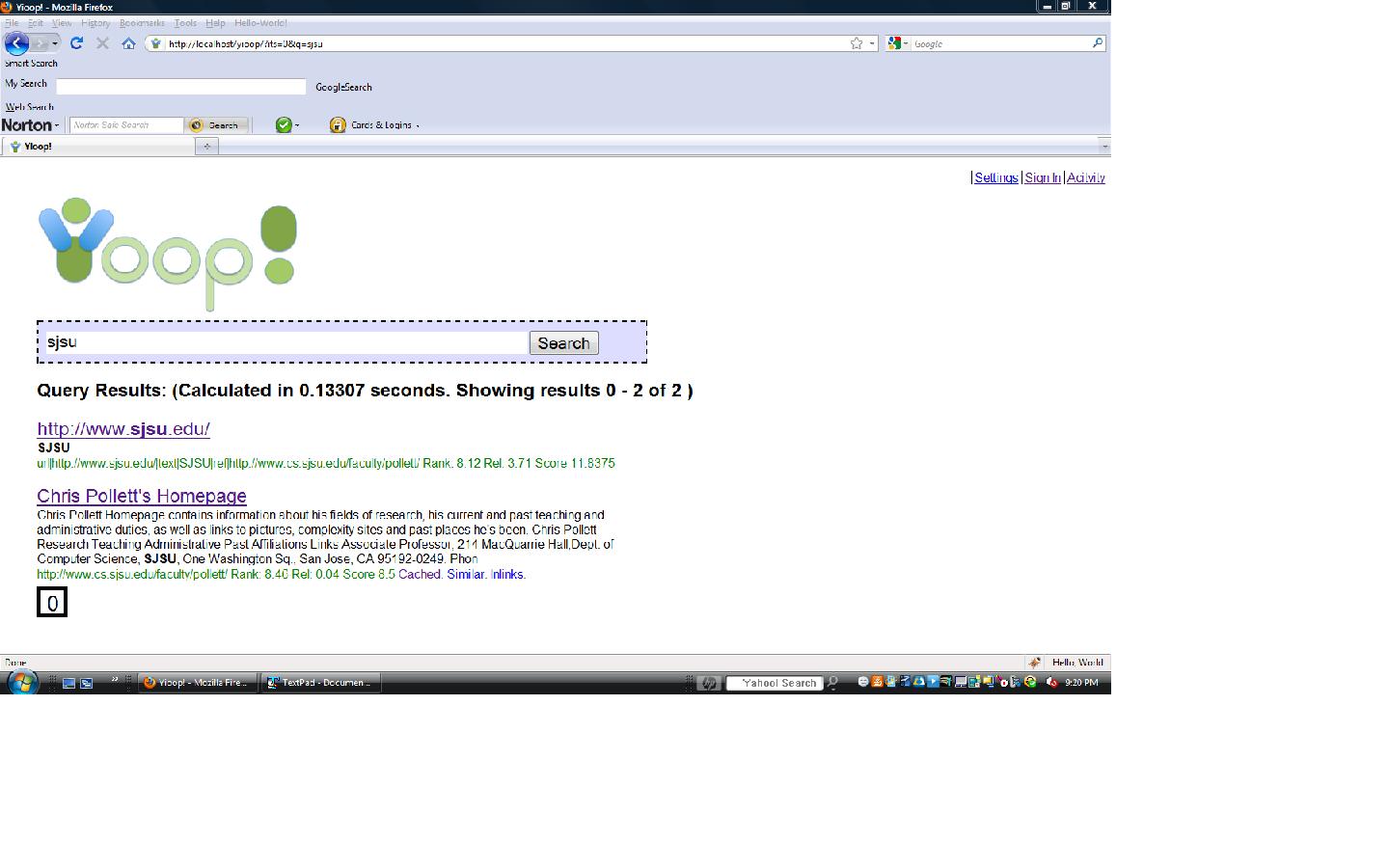Focus the My Search text field
Viewport: 1389px width, 868px height.
(181, 87)
